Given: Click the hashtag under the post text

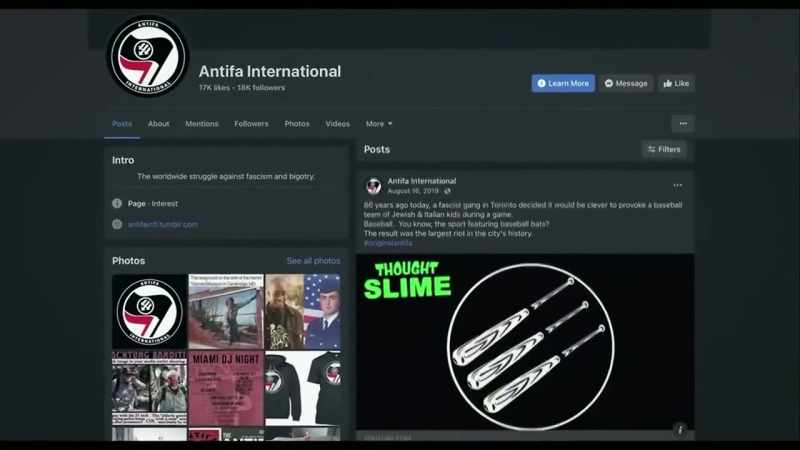Looking at the screenshot, I should (388, 243).
